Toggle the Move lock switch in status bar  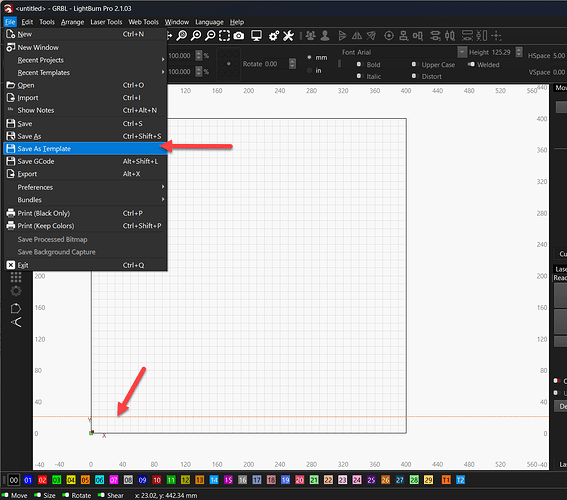pyautogui.click(x=5, y=495)
